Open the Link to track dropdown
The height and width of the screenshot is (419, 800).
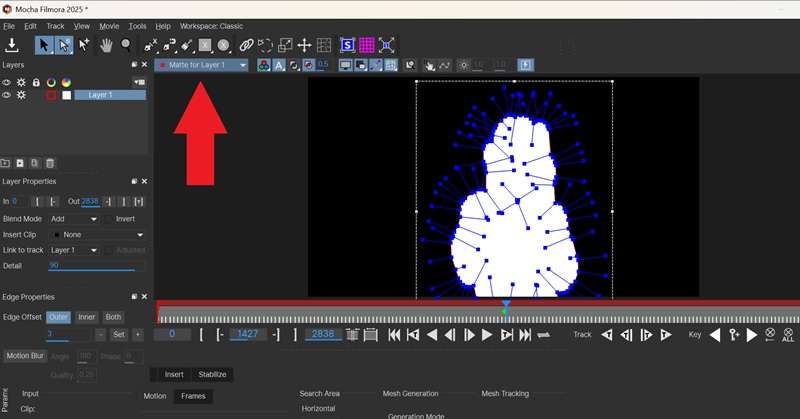pos(73,250)
